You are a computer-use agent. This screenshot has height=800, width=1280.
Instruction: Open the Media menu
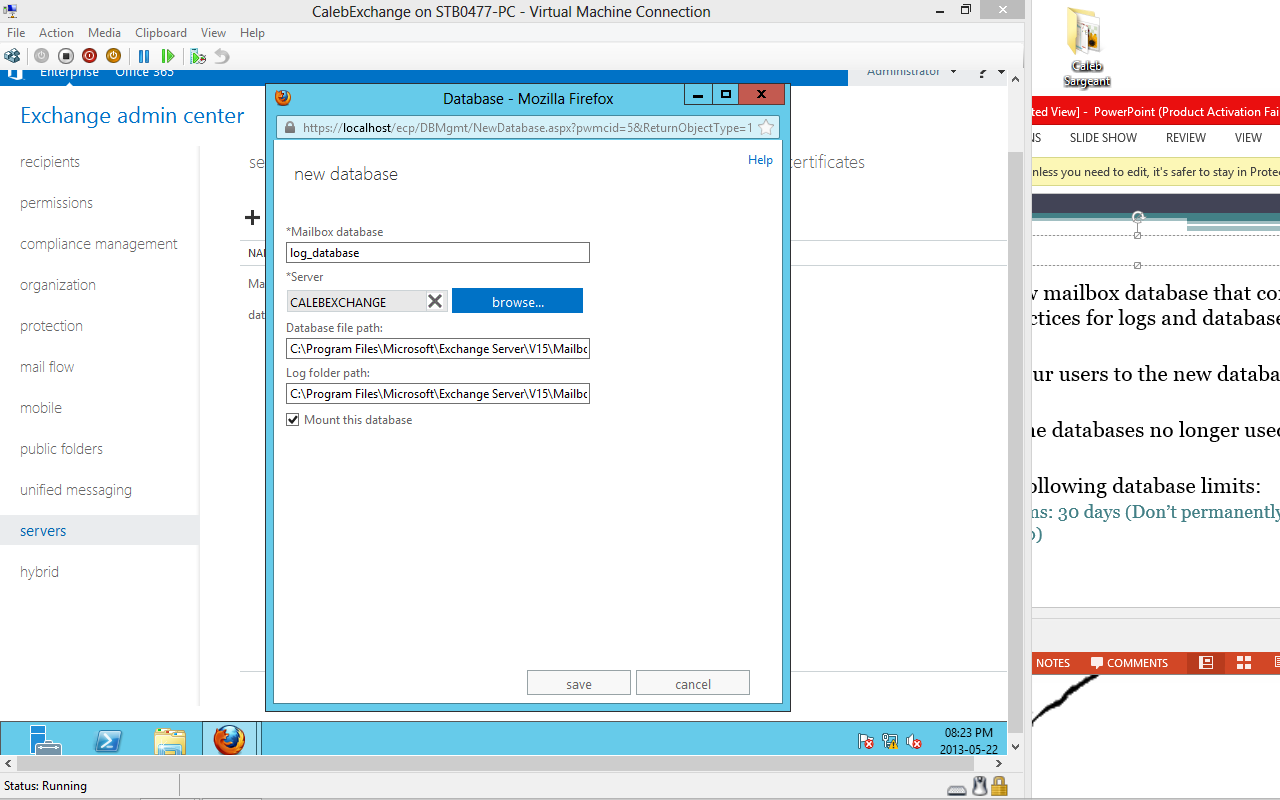[105, 33]
